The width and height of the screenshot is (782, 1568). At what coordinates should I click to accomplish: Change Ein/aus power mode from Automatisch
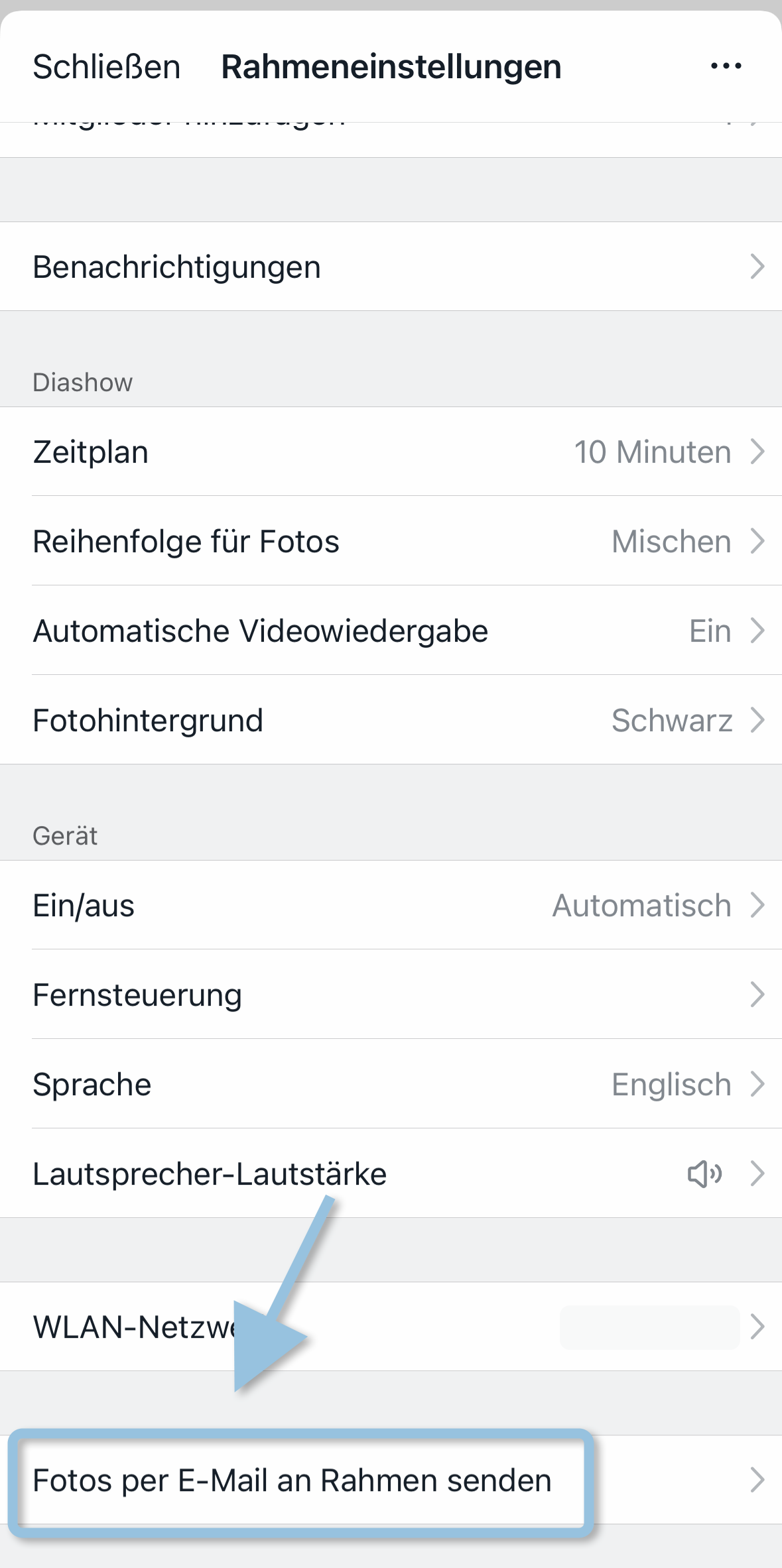(x=641, y=906)
